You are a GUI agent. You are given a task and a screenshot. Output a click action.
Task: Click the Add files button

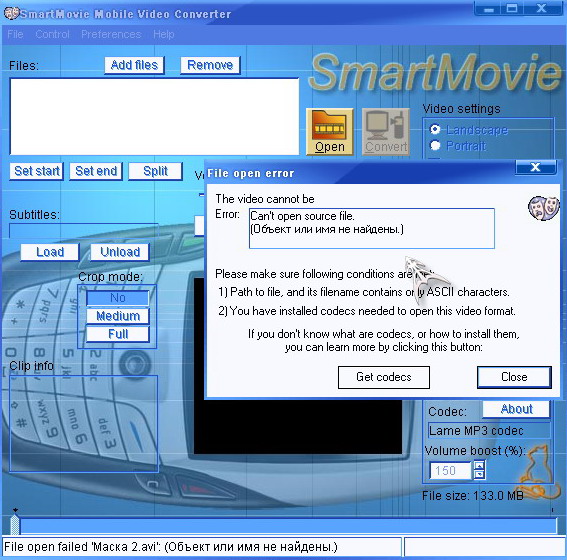[134, 65]
